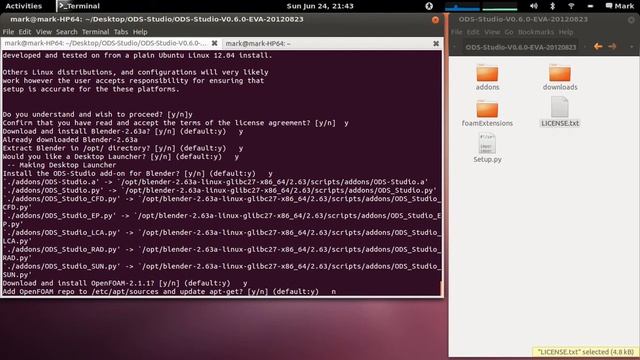
Task: Click the Activities overview button
Action: [23, 6]
